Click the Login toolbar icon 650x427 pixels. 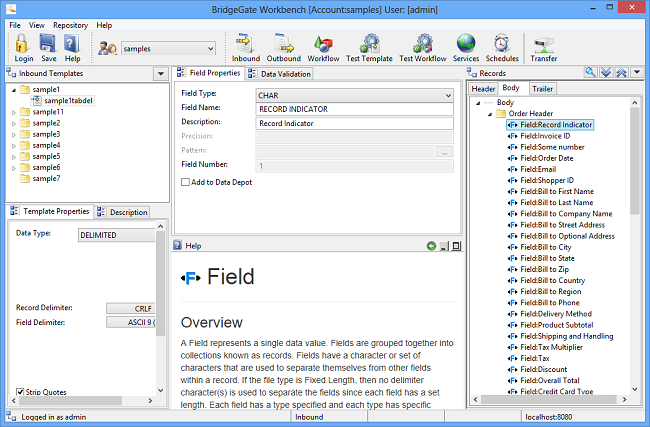pyautogui.click(x=24, y=46)
